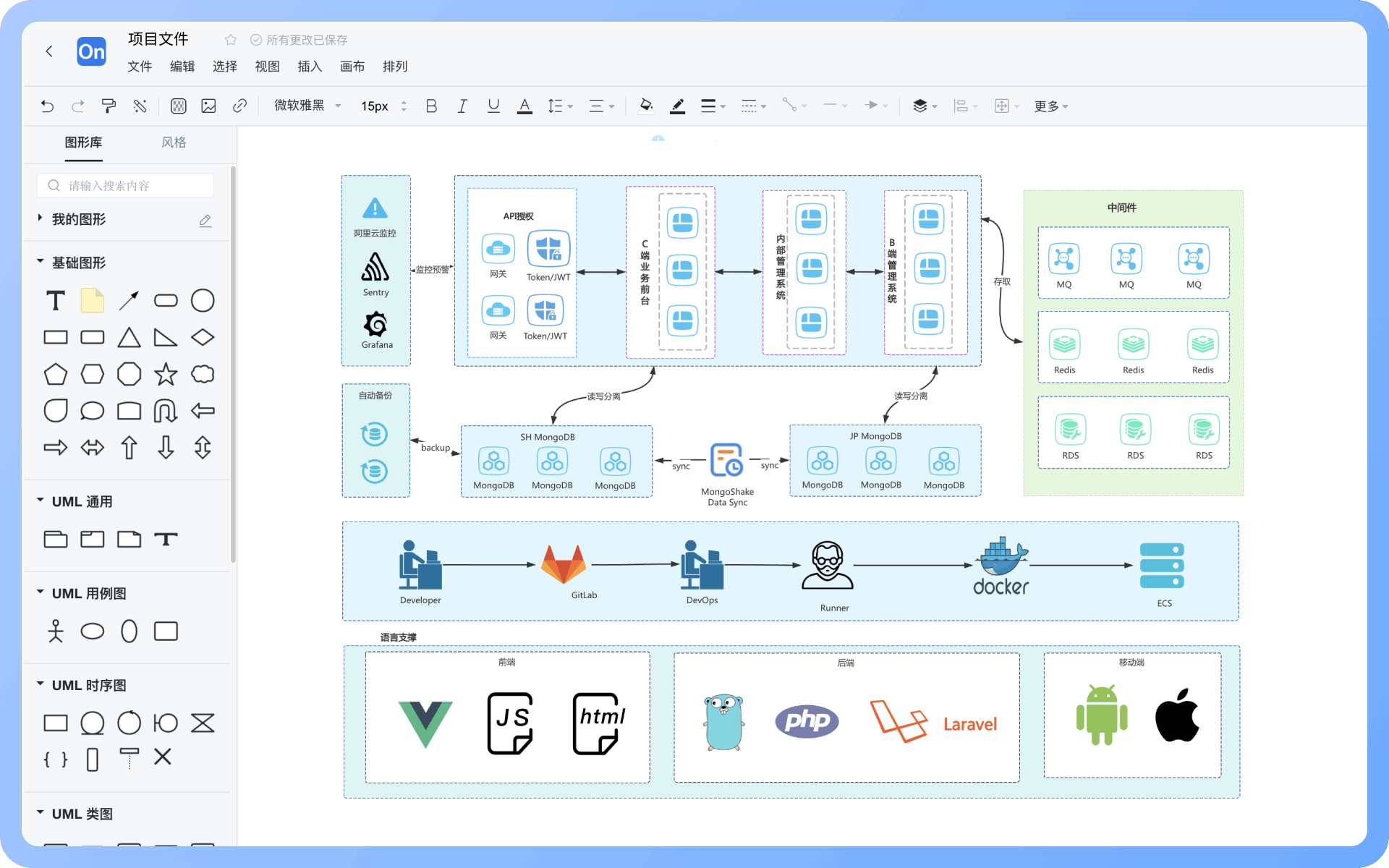
Task: Click the edit pencil beside 我的图形
Action: coord(205,221)
